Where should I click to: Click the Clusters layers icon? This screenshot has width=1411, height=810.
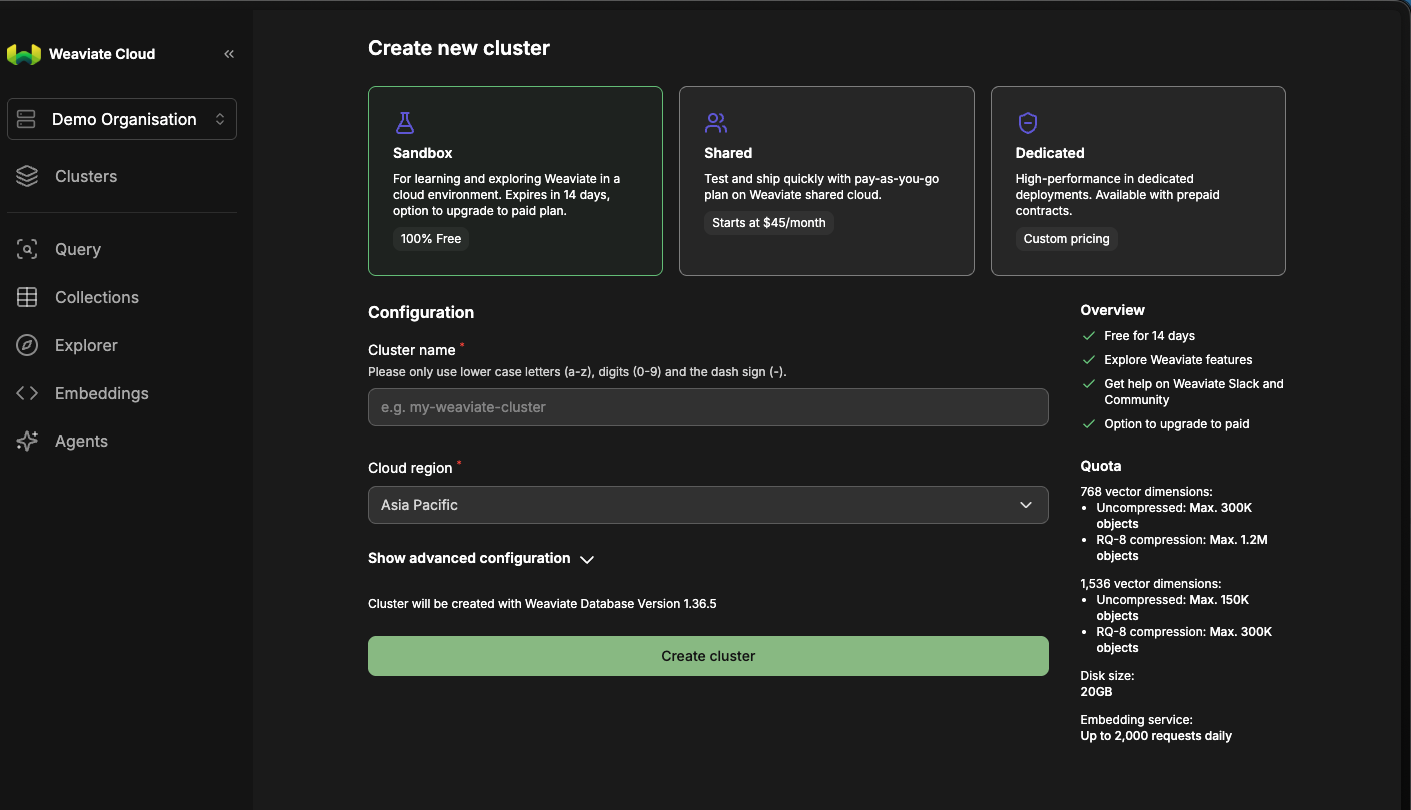point(27,177)
